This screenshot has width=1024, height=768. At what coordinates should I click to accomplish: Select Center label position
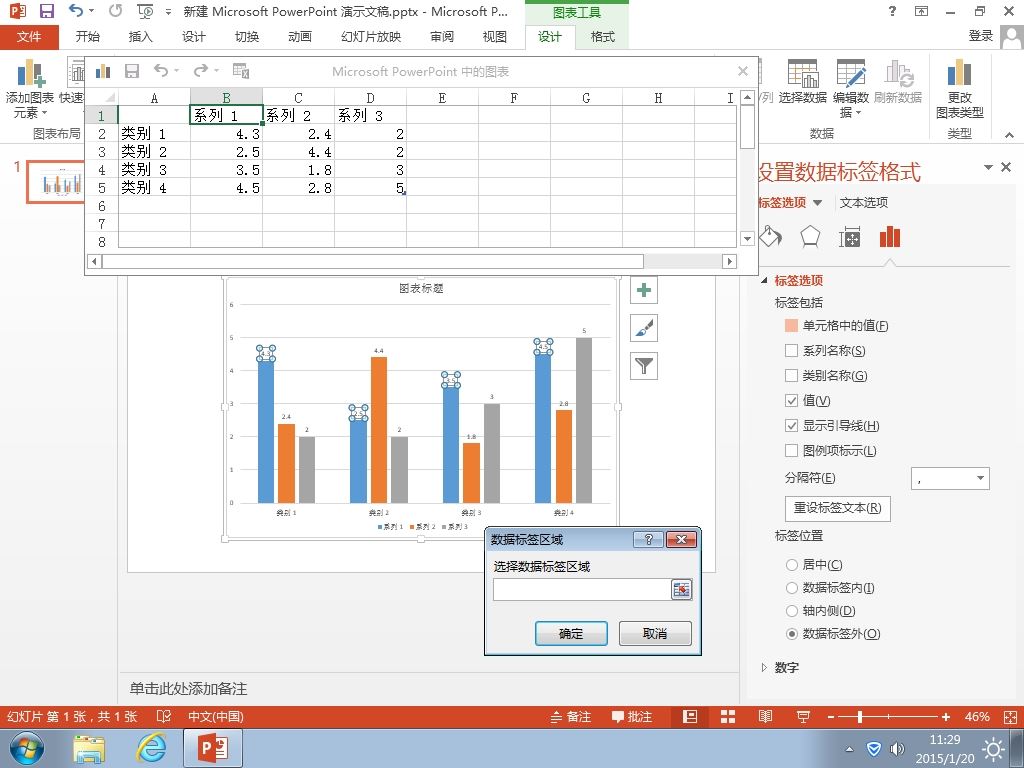792,564
